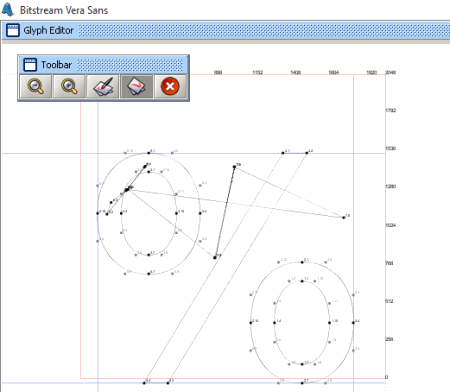450x392 pixels.
Task: Select the slash stroke's top-right corner point
Action: pos(307,153)
